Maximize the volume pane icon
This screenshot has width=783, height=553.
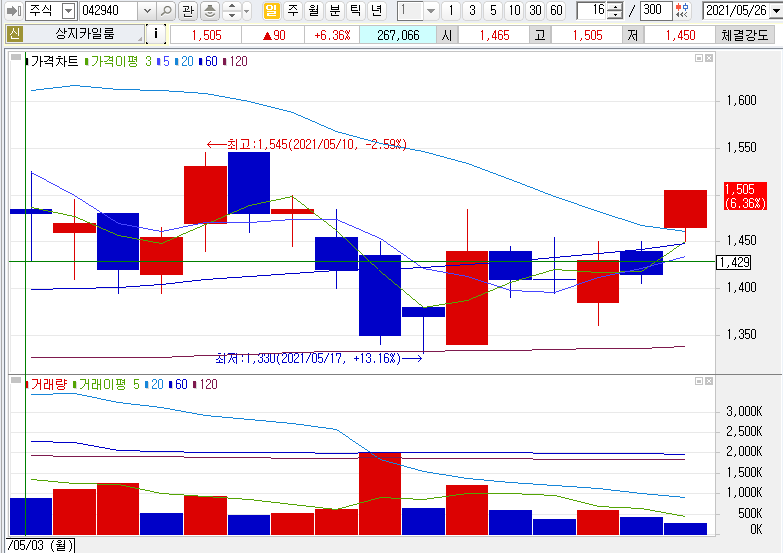699,381
